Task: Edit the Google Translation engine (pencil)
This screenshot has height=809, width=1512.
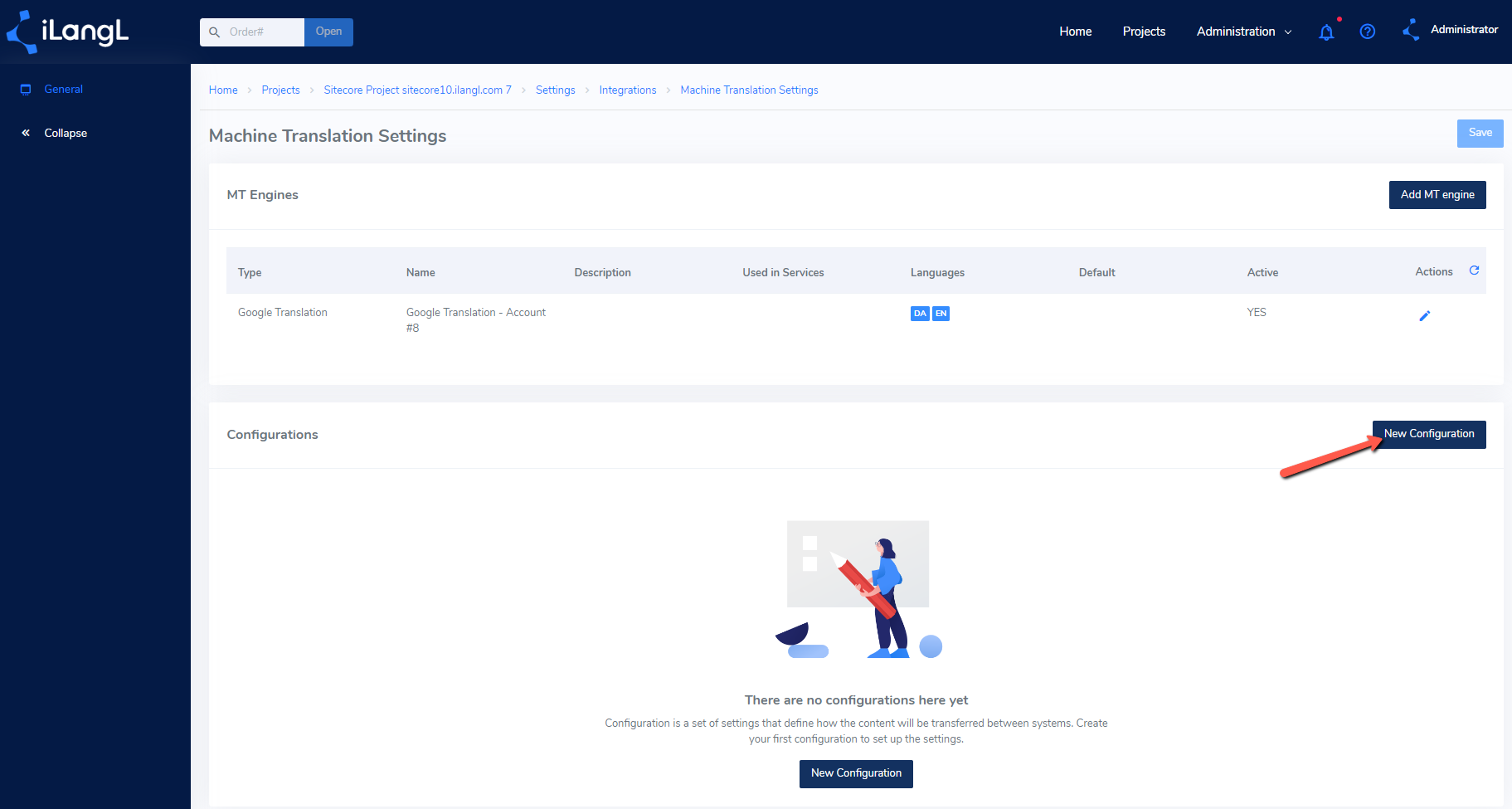Action: 1424,315
